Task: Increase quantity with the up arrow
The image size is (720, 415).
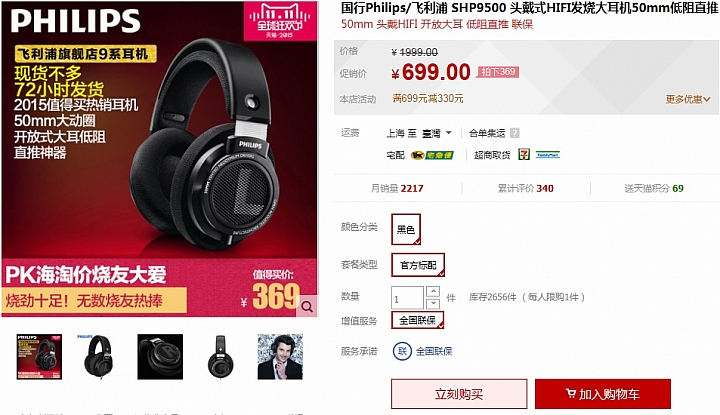Action: tap(433, 292)
